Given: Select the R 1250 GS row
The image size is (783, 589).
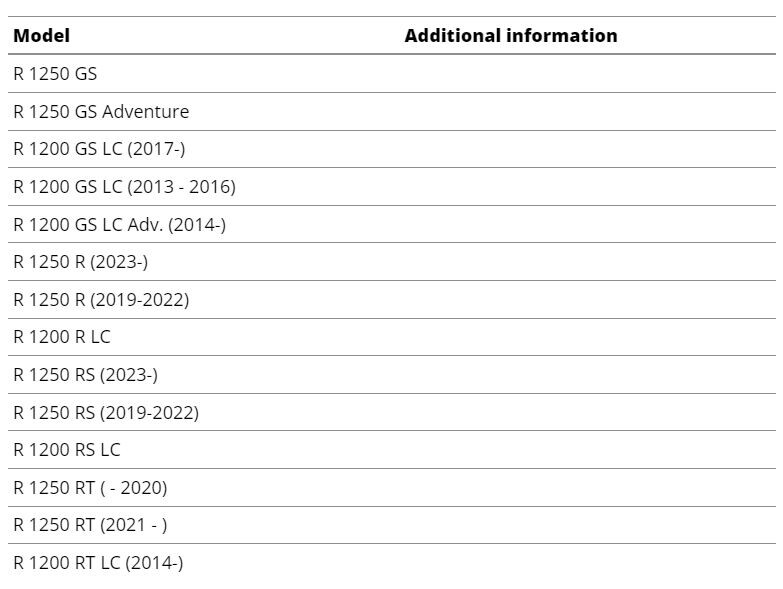Looking at the screenshot, I should 392,74.
